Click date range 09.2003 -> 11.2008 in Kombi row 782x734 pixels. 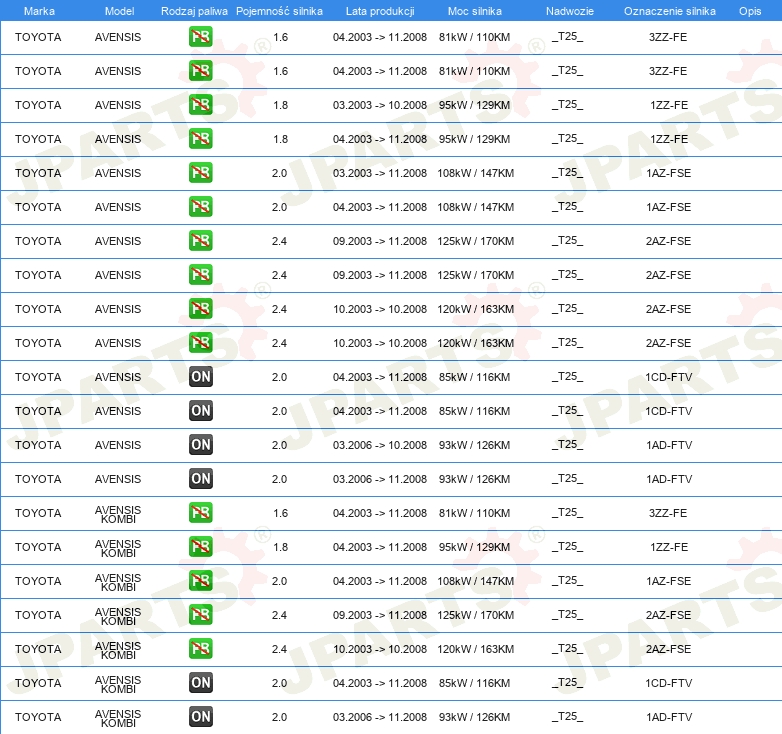pos(380,615)
